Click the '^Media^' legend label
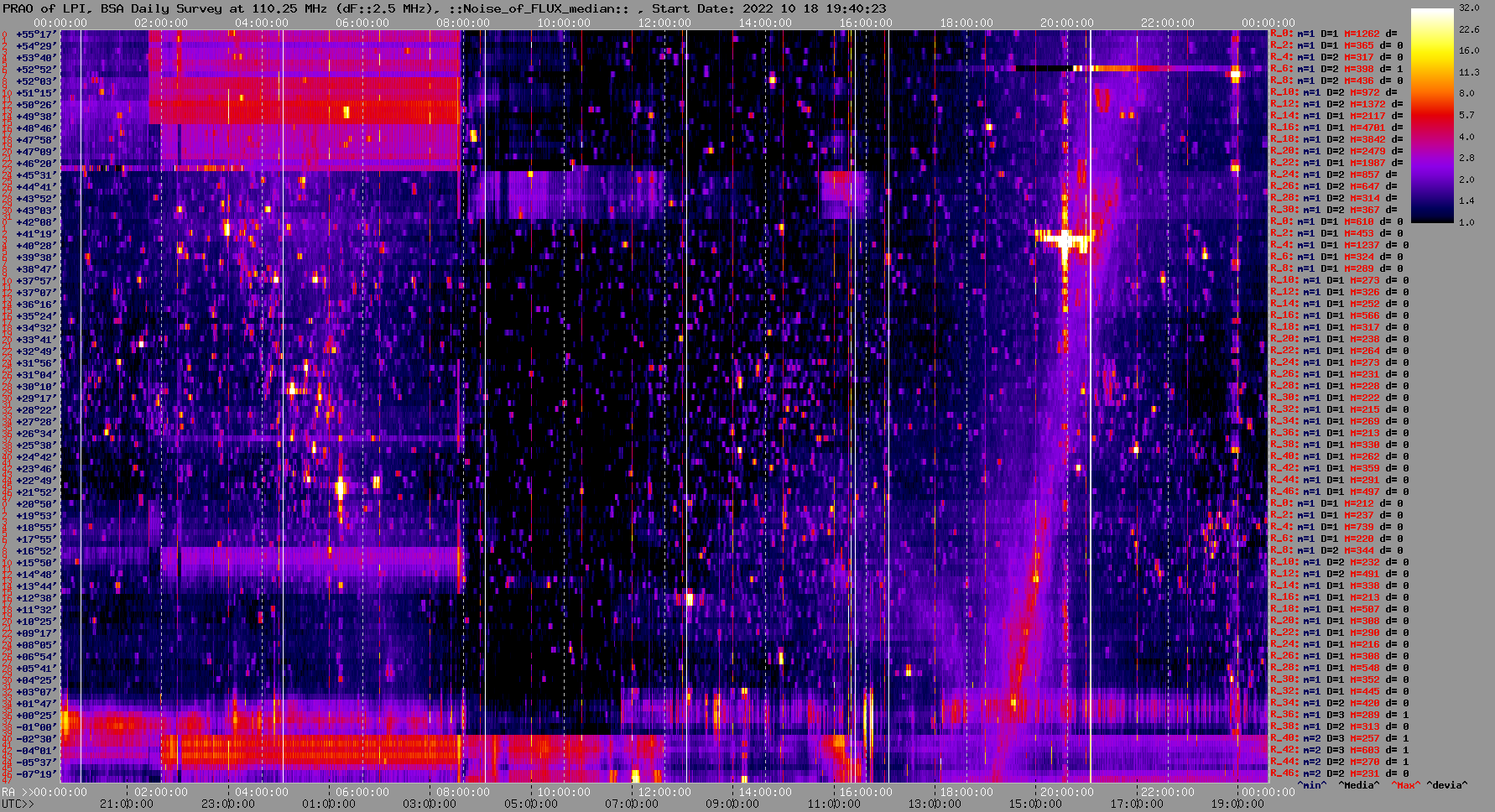Screen dimensions: 1495x812 tap(1359, 785)
